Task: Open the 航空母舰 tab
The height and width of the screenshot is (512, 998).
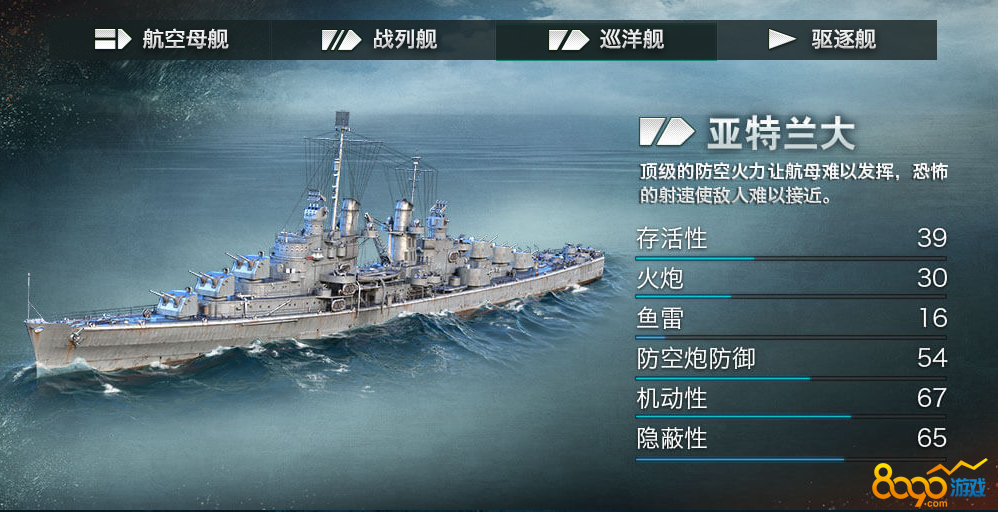Action: coord(161,39)
